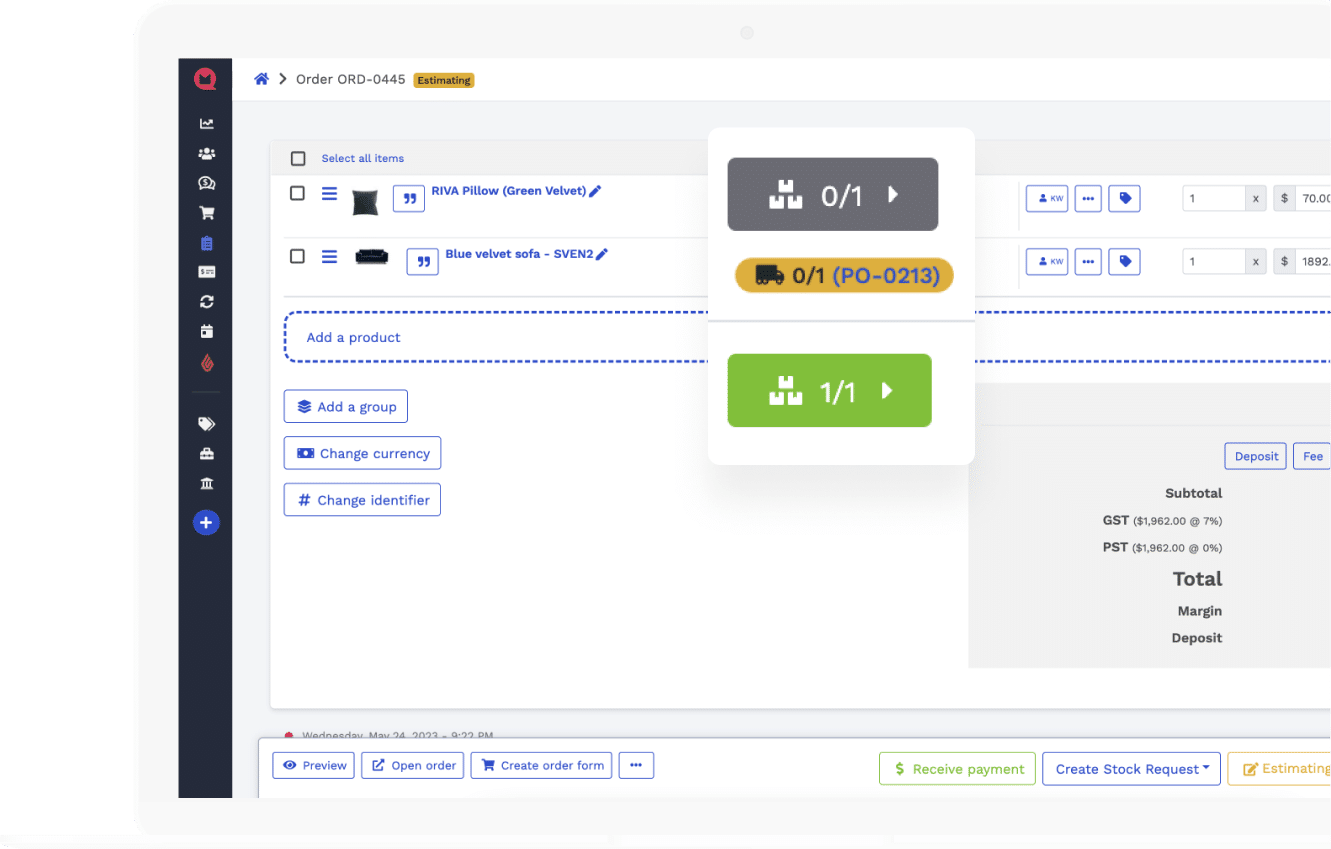This screenshot has height=849, width=1331.
Task: Tick the Select all items checkbox
Action: (298, 158)
